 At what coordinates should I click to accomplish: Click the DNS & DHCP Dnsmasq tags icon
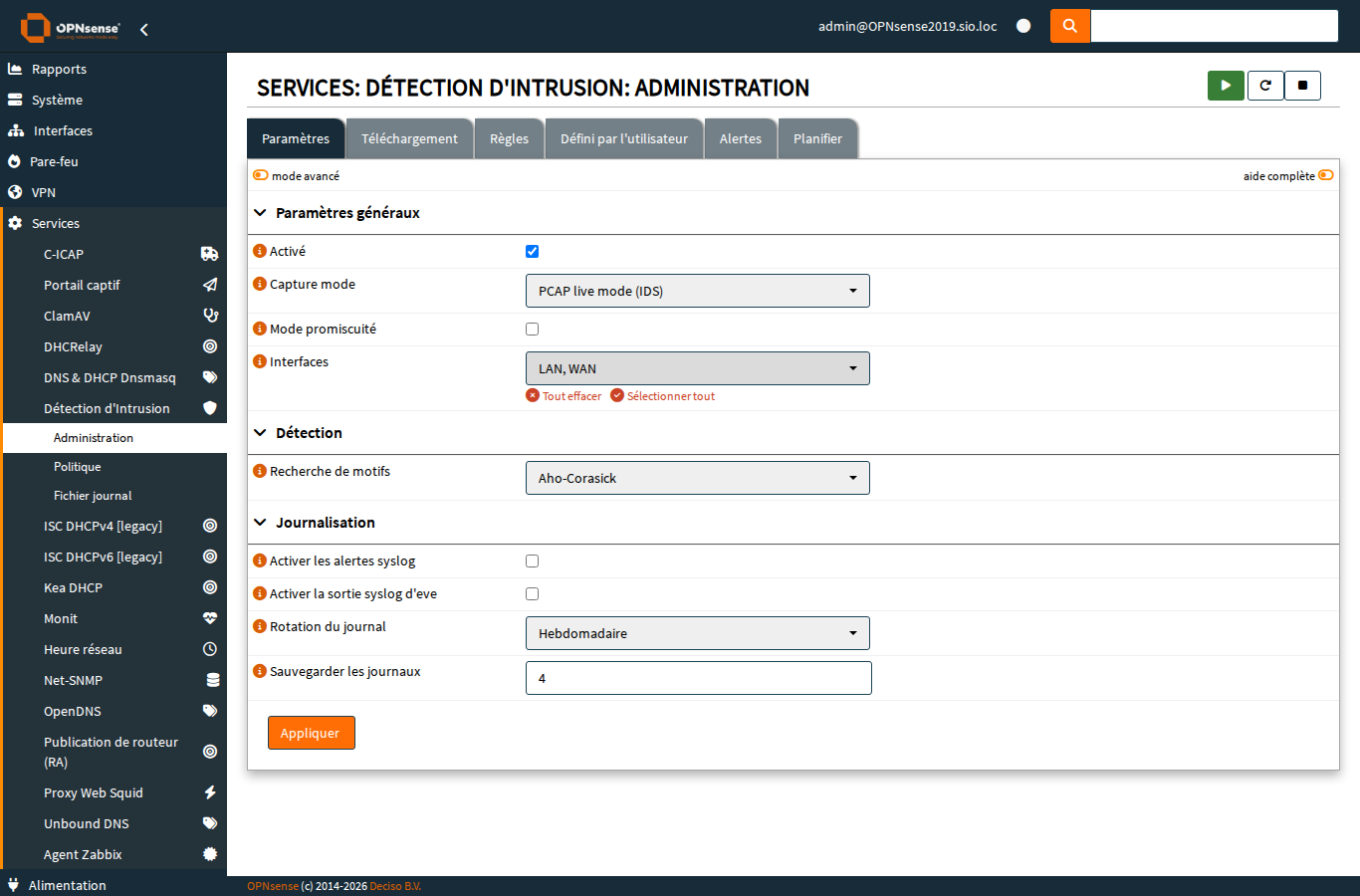coord(210,377)
